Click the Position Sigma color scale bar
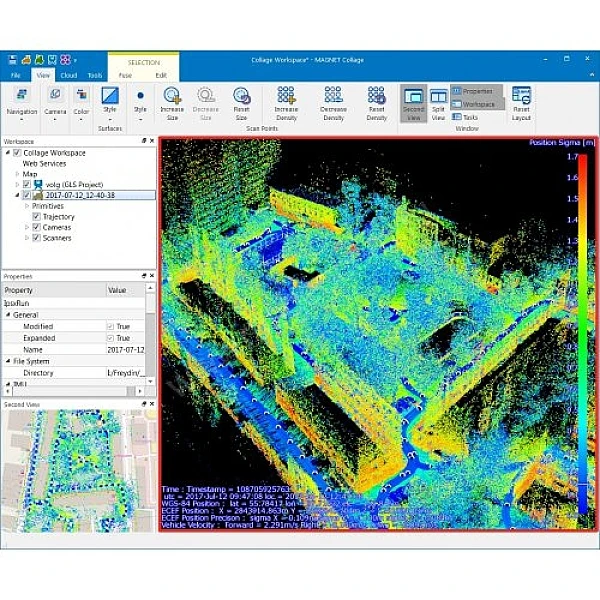The width and height of the screenshot is (600, 600). (x=584, y=330)
